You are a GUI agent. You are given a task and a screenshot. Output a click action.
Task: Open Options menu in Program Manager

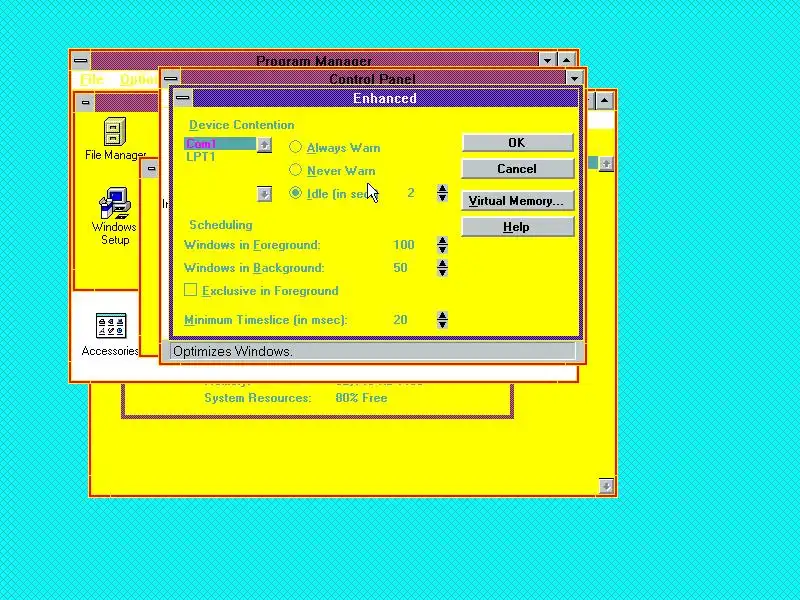click(139, 80)
